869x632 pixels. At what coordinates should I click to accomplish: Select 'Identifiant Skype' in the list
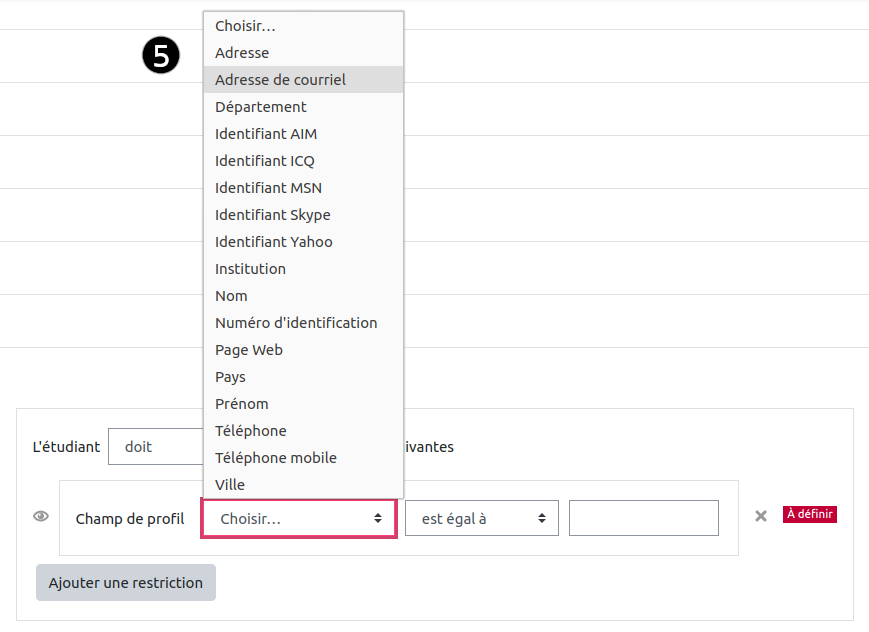[273, 215]
